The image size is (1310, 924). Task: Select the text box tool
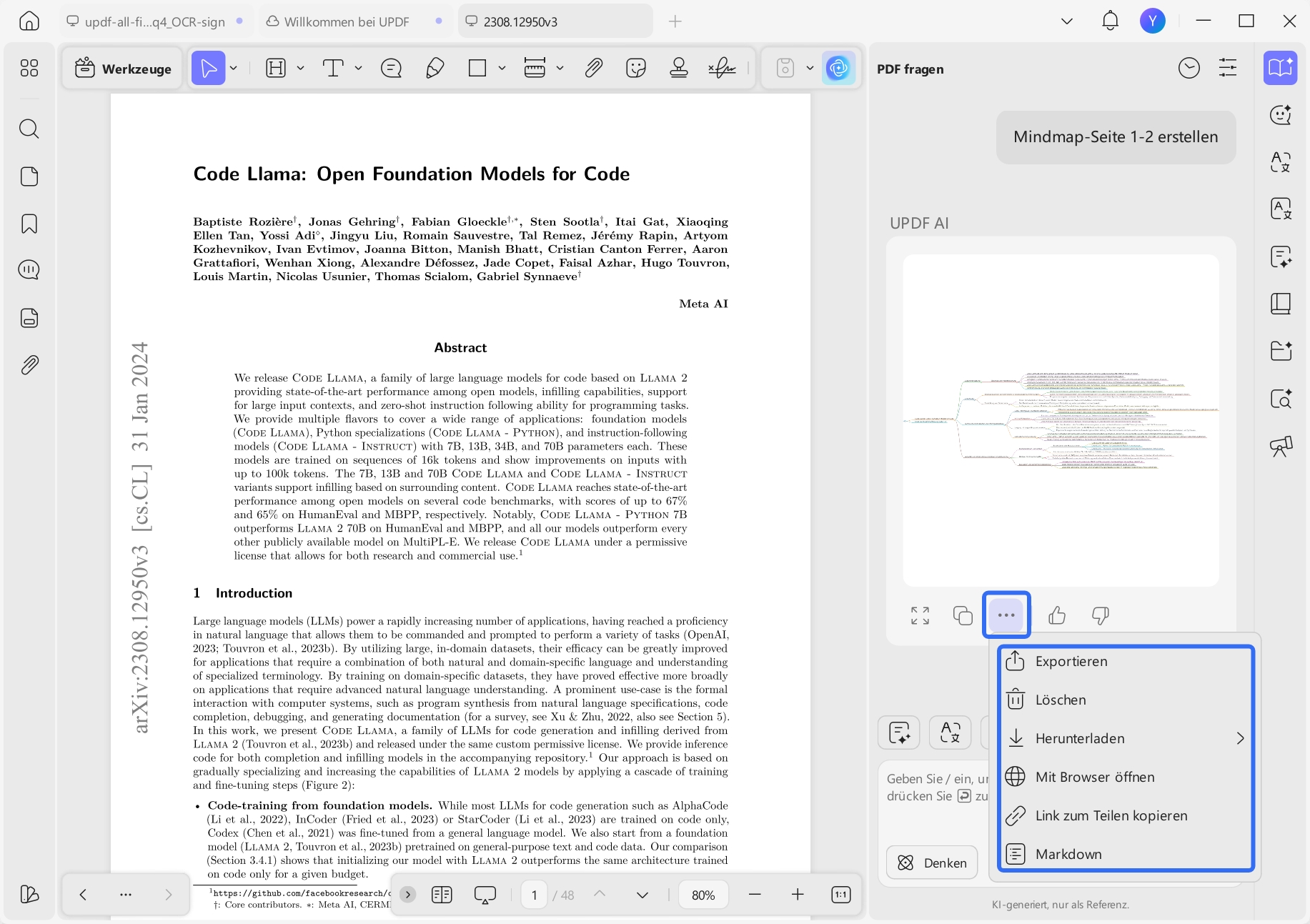pos(333,69)
